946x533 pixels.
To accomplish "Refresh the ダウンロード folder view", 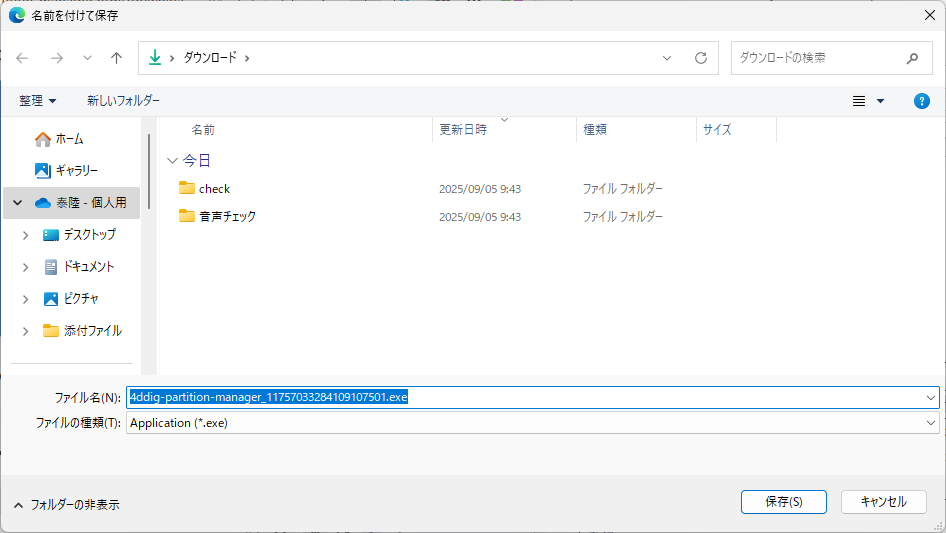I will coord(700,58).
